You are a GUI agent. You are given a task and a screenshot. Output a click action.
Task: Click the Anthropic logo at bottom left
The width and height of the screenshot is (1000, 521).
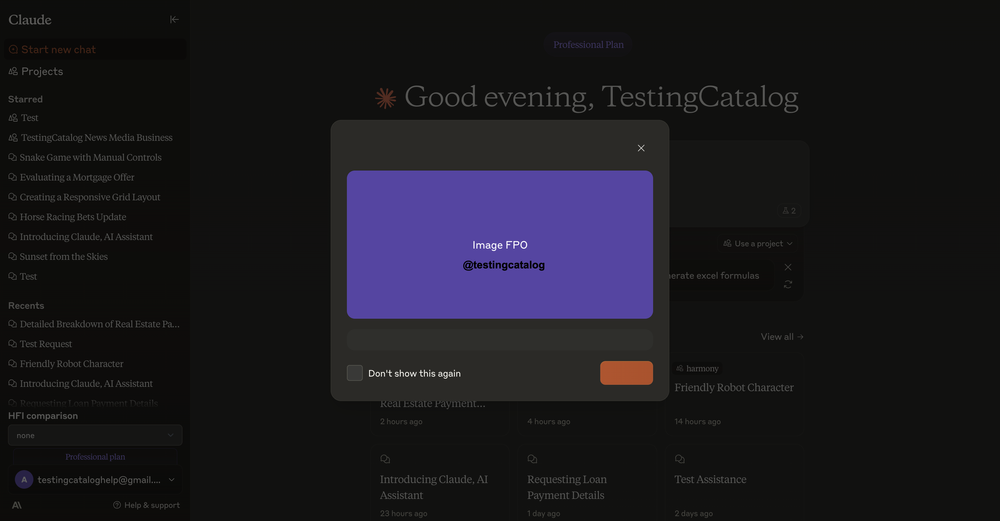tap(17, 505)
